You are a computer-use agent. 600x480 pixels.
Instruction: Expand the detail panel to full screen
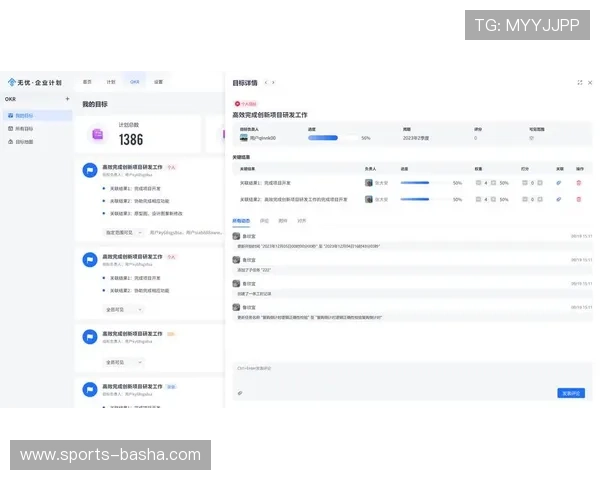point(580,82)
